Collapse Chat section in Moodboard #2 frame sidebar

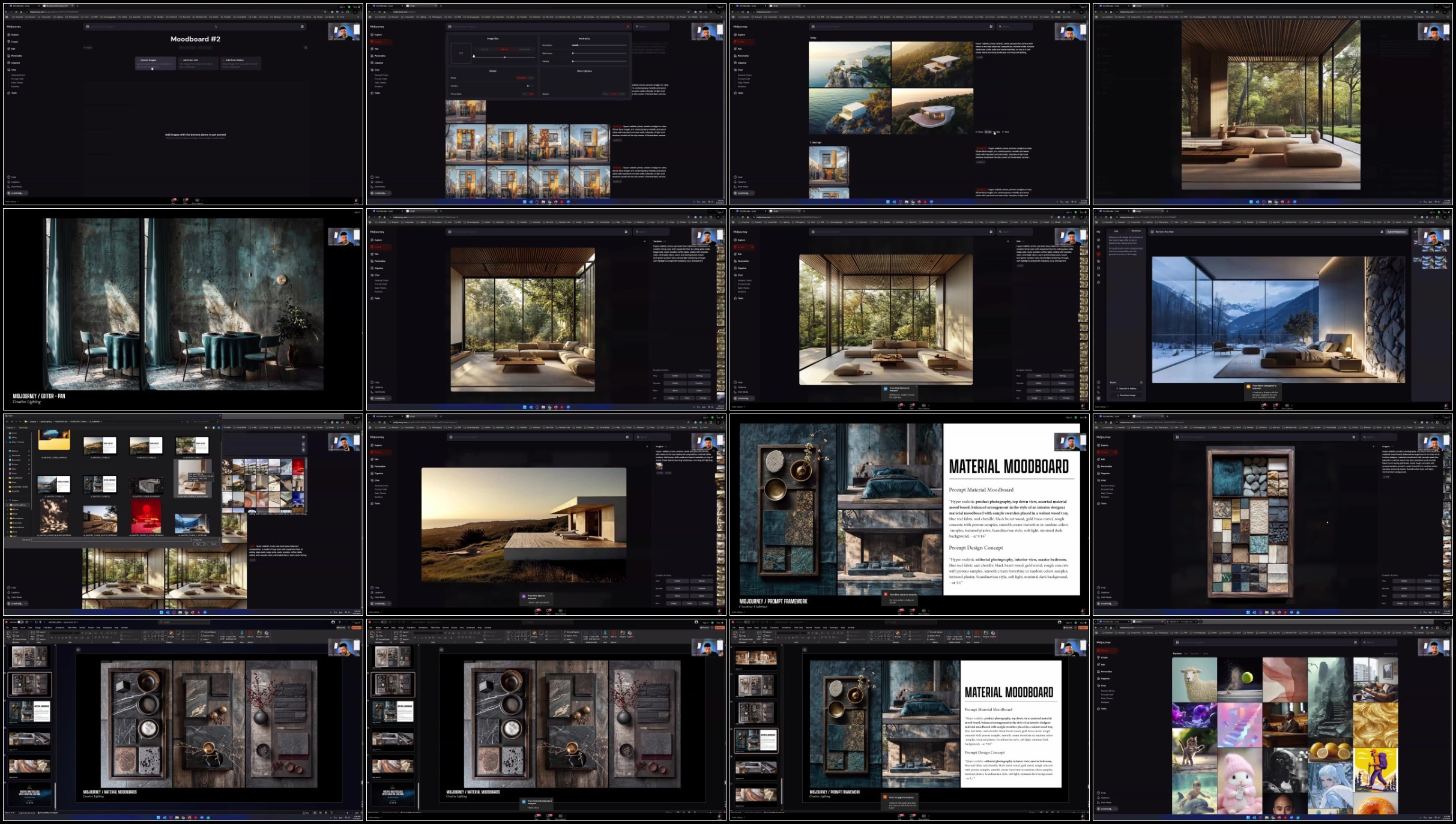tap(11, 70)
